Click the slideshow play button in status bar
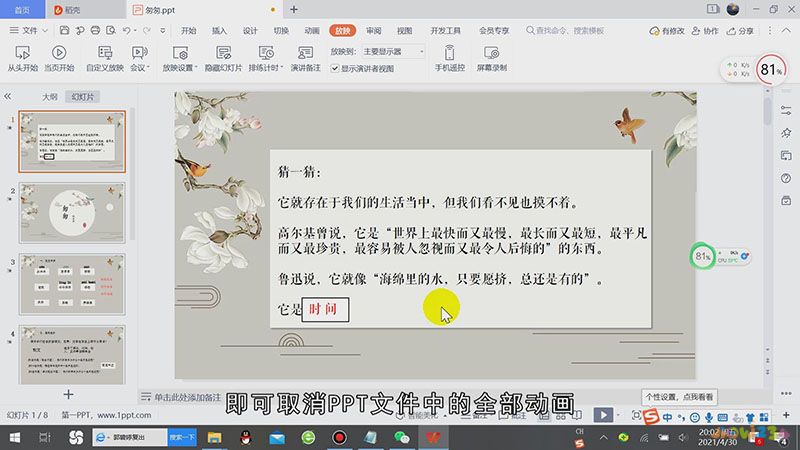The height and width of the screenshot is (450, 800). [603, 415]
